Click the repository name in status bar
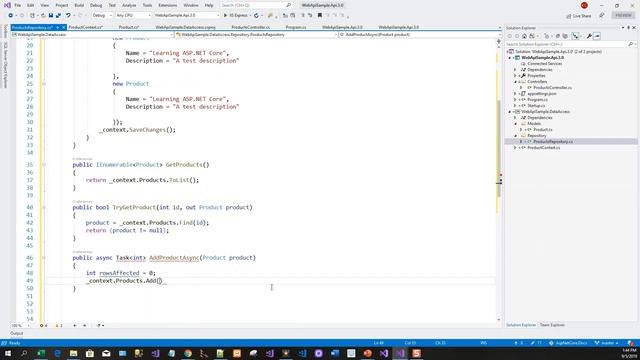 point(568,343)
